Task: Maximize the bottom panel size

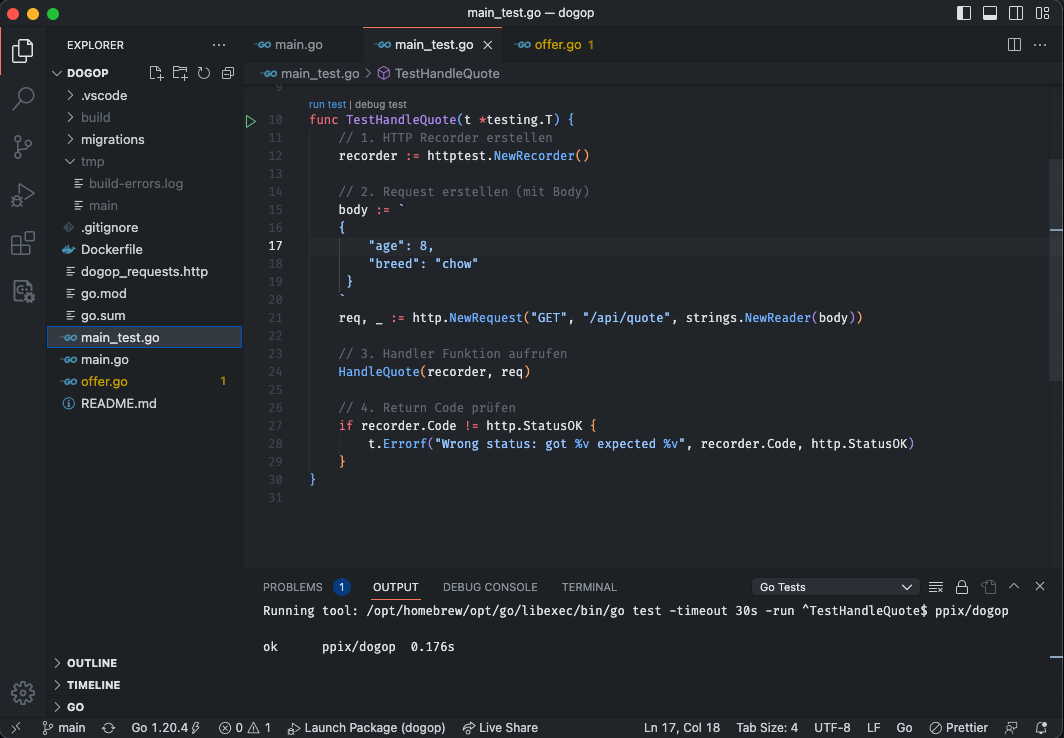Action: coord(1014,586)
